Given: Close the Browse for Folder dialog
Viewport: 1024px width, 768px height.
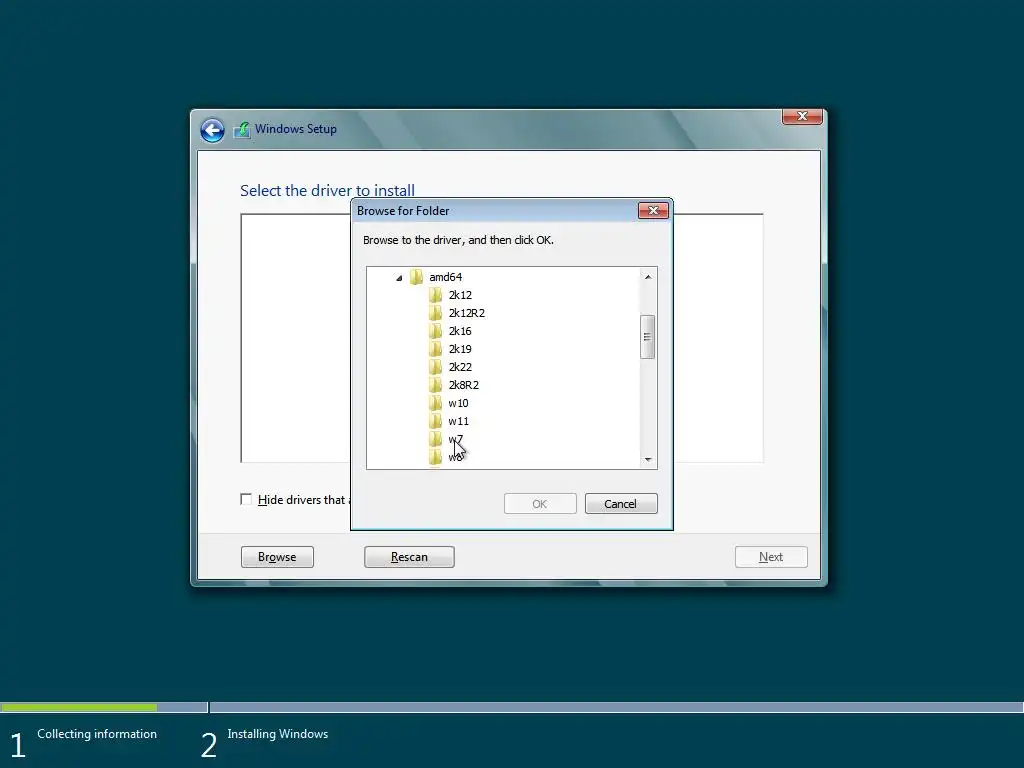Looking at the screenshot, I should tap(653, 210).
